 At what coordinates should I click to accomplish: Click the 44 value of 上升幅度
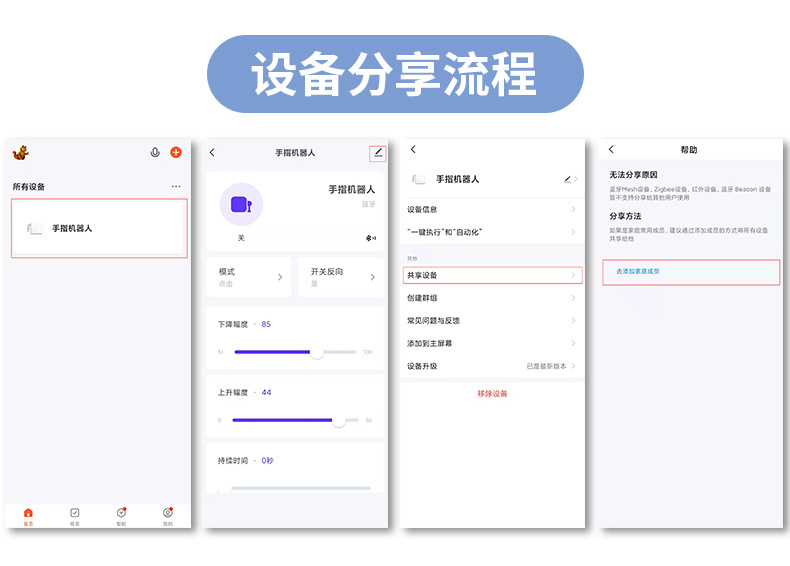click(267, 392)
